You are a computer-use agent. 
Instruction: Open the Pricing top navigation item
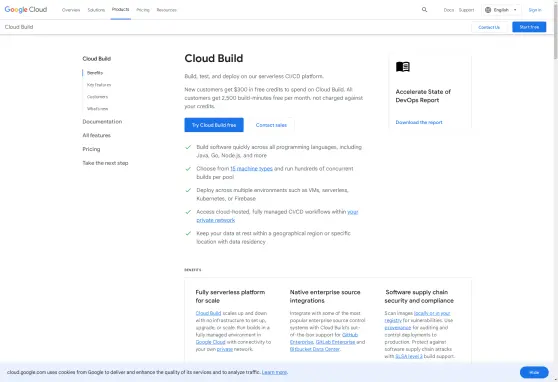[x=143, y=10]
